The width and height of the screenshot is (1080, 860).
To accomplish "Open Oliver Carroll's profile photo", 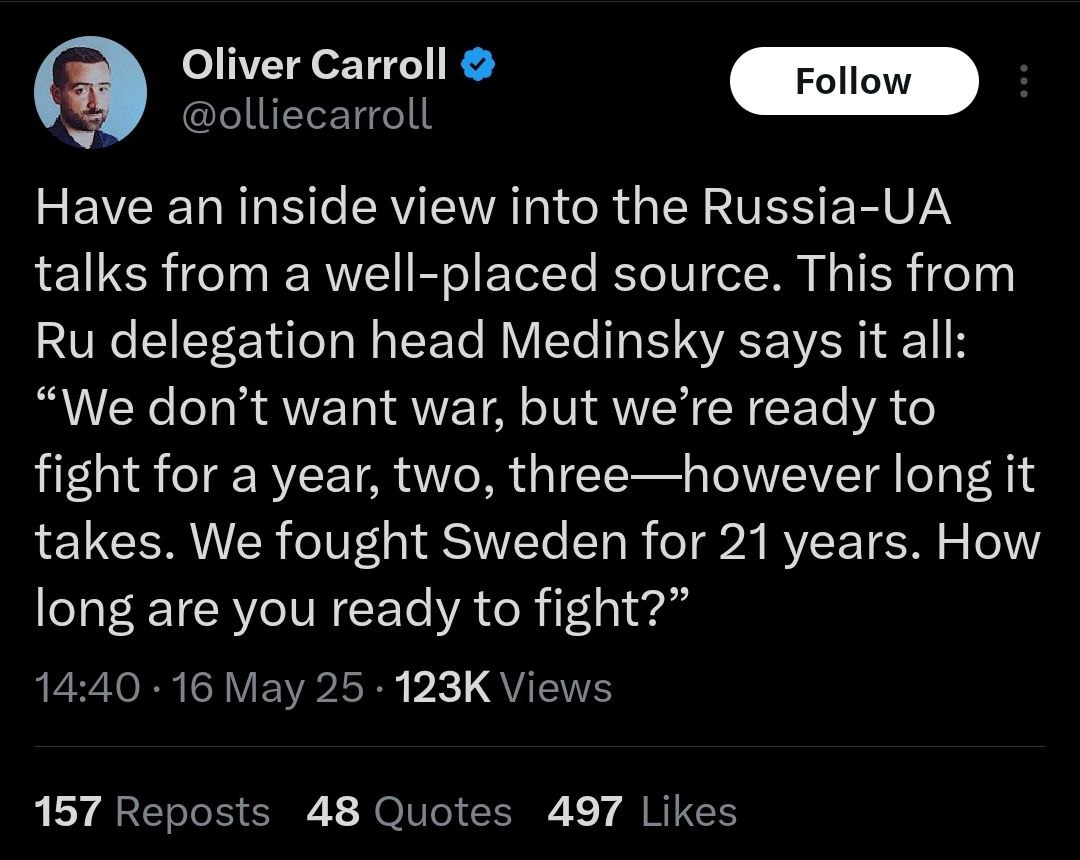I will [x=90, y=93].
